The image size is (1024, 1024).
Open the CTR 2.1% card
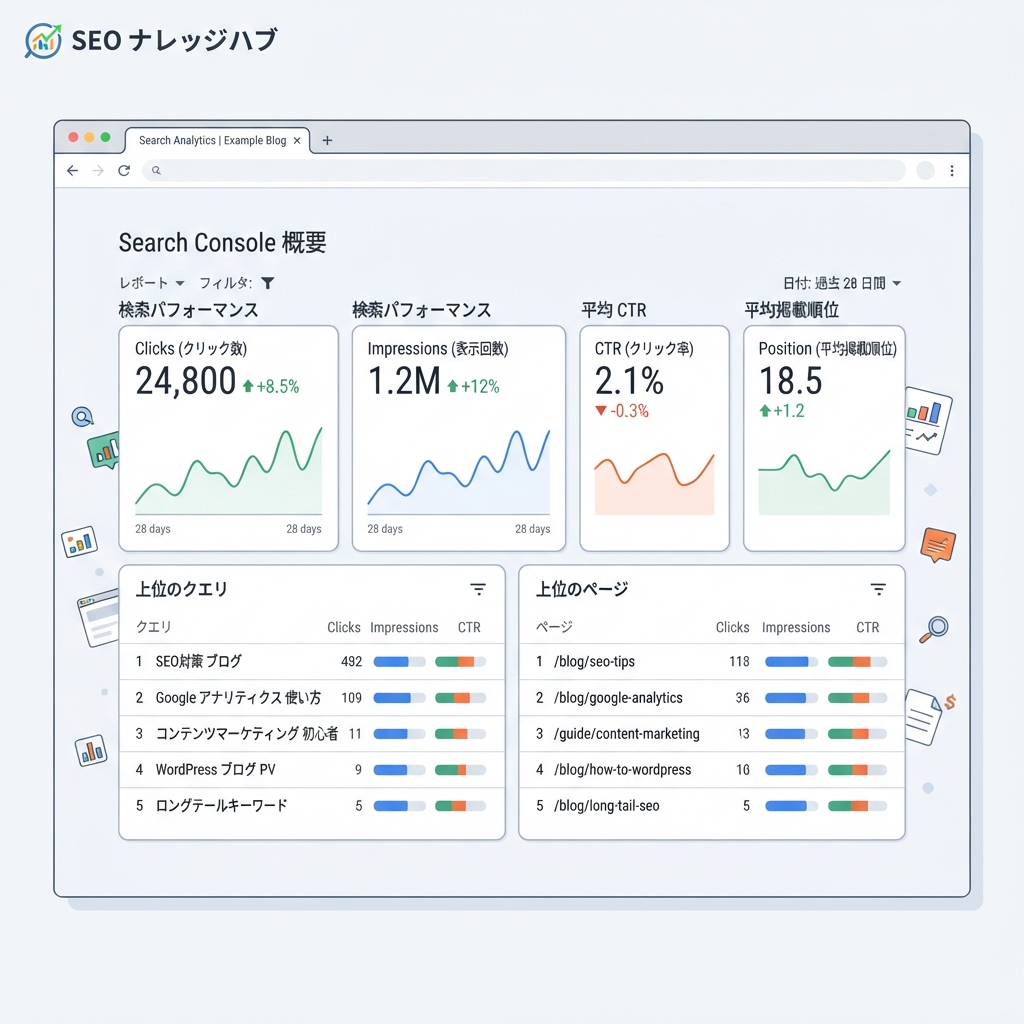[x=654, y=438]
